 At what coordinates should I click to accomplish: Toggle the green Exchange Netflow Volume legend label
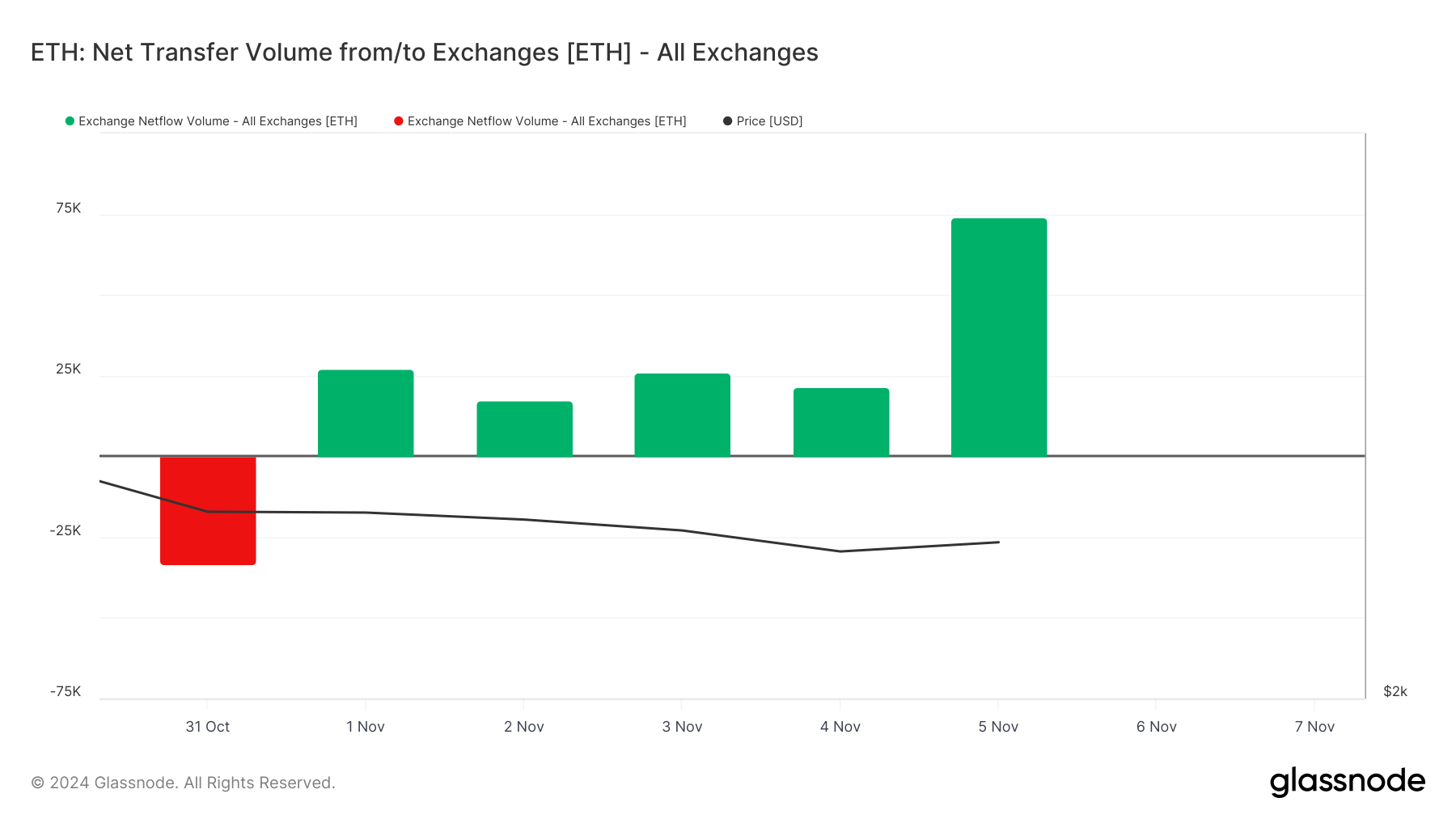(x=218, y=121)
